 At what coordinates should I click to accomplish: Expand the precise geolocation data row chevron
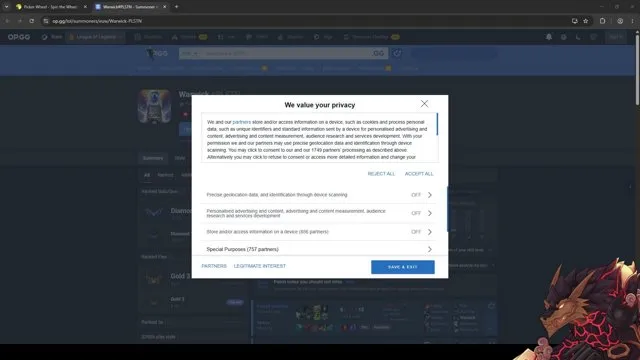point(430,195)
